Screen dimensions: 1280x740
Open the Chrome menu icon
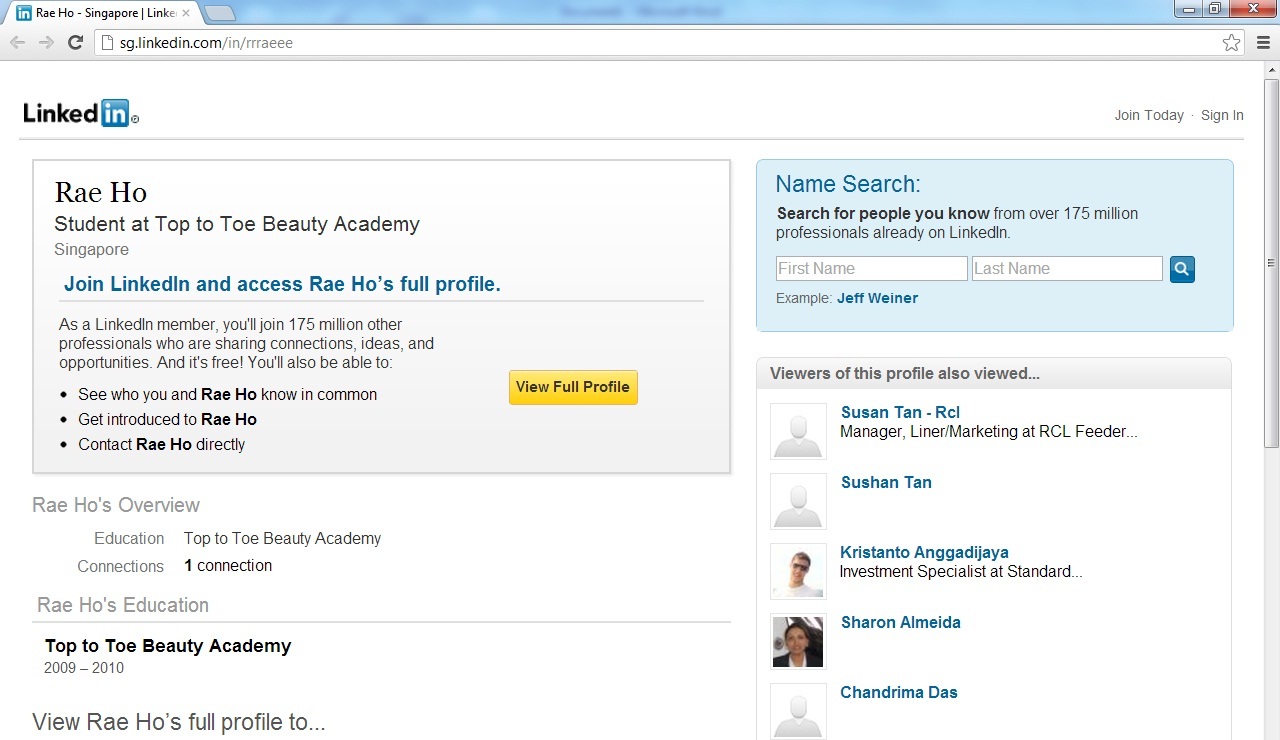(x=1262, y=43)
